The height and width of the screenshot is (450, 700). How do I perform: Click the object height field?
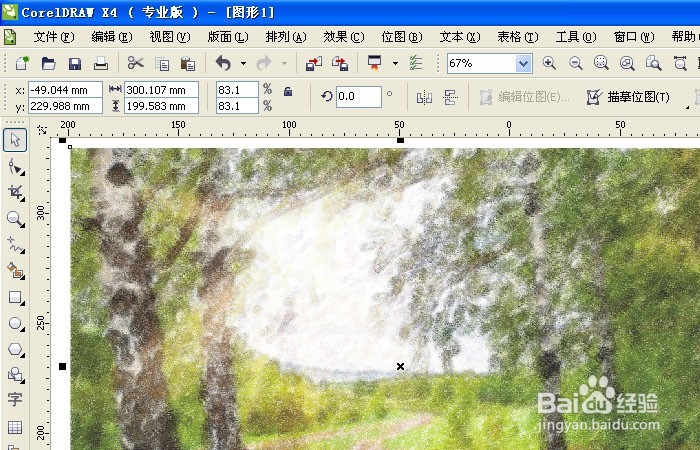click(x=161, y=106)
